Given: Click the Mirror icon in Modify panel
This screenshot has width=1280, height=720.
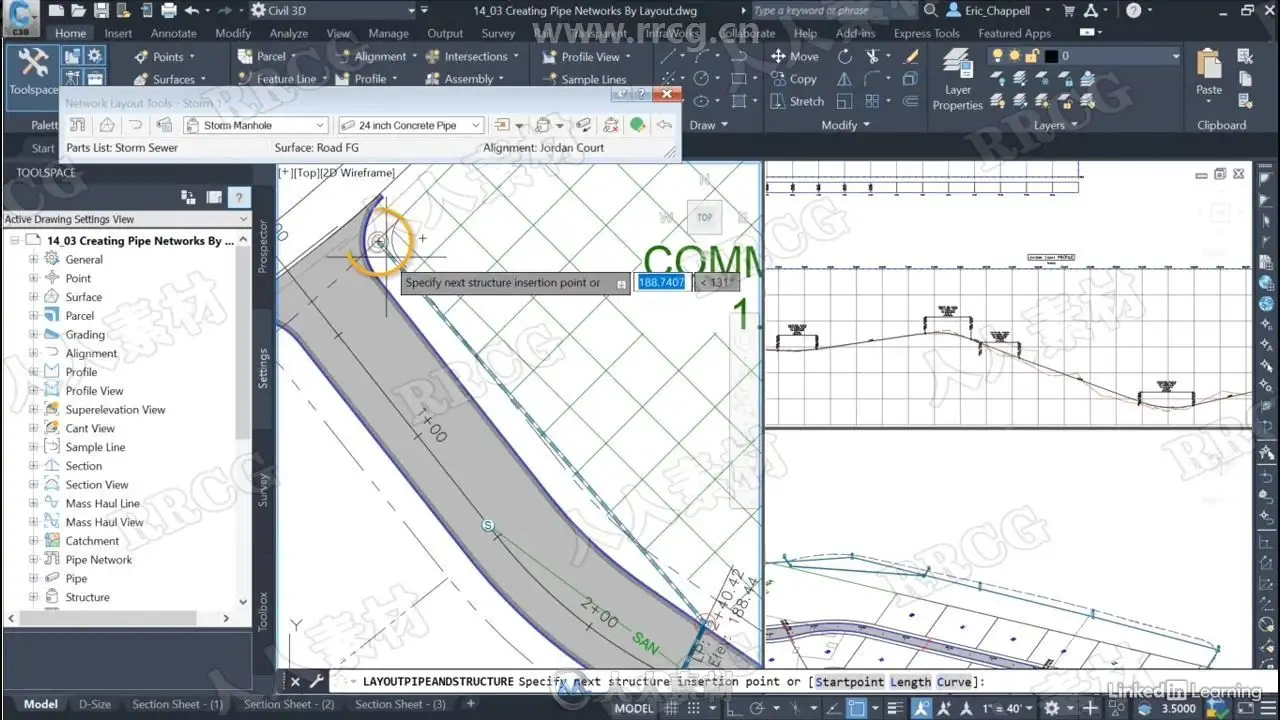Looking at the screenshot, I should click(845, 79).
